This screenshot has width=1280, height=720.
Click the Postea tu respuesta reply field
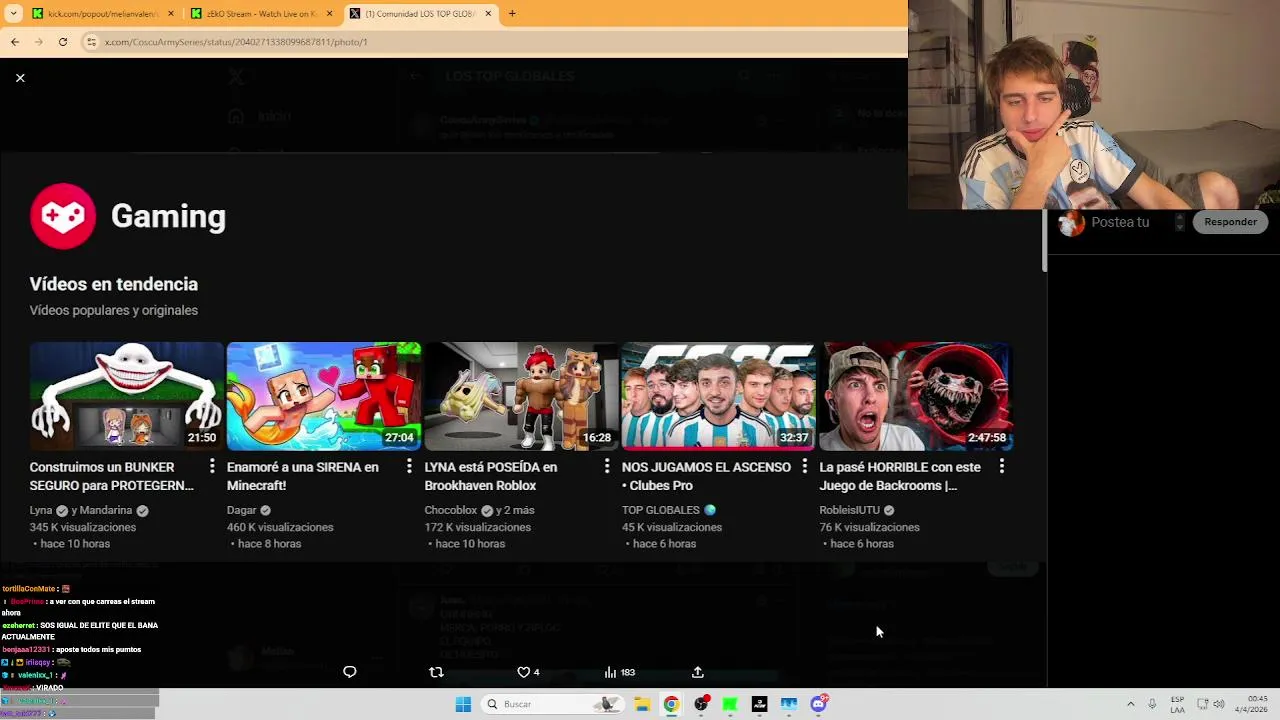pyautogui.click(x=1120, y=222)
